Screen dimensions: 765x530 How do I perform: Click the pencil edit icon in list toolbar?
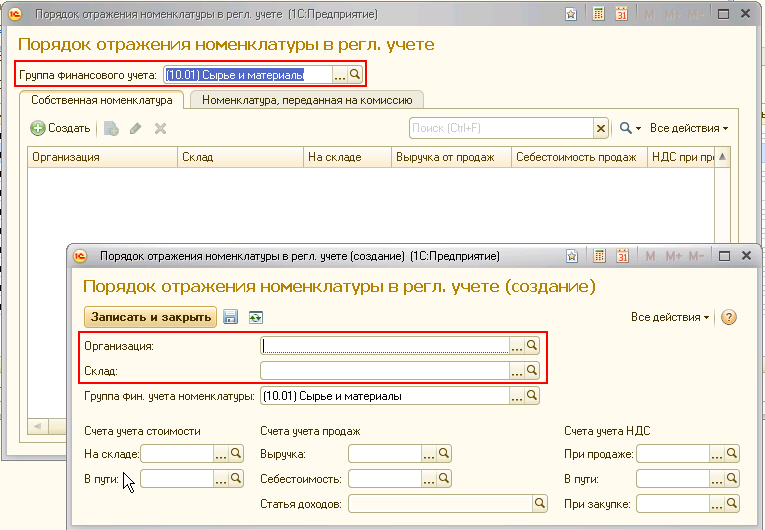click(x=136, y=128)
